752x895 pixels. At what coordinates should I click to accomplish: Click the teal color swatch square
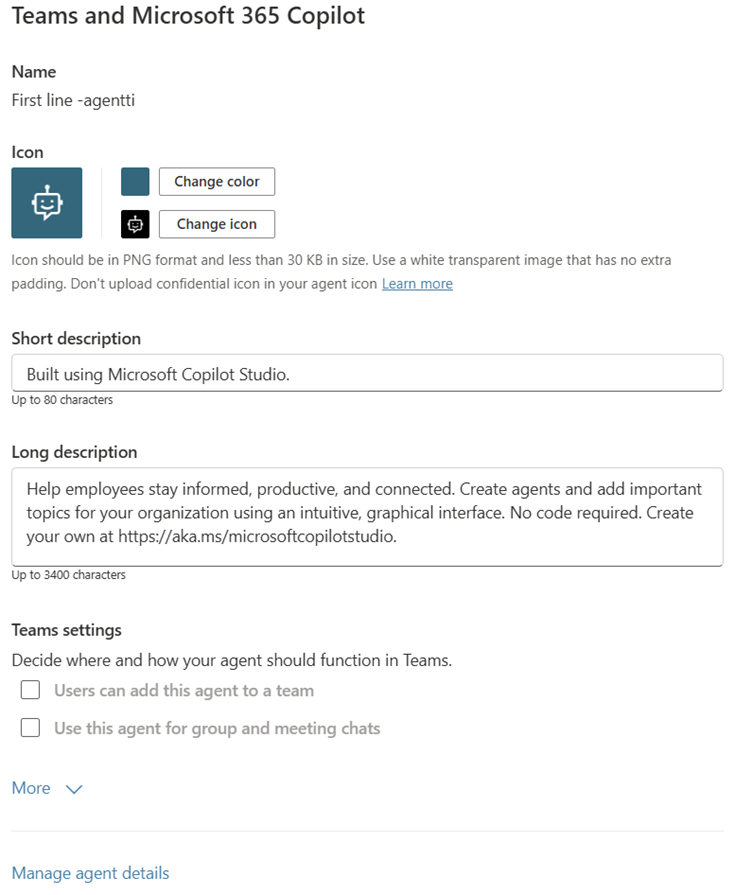point(135,181)
